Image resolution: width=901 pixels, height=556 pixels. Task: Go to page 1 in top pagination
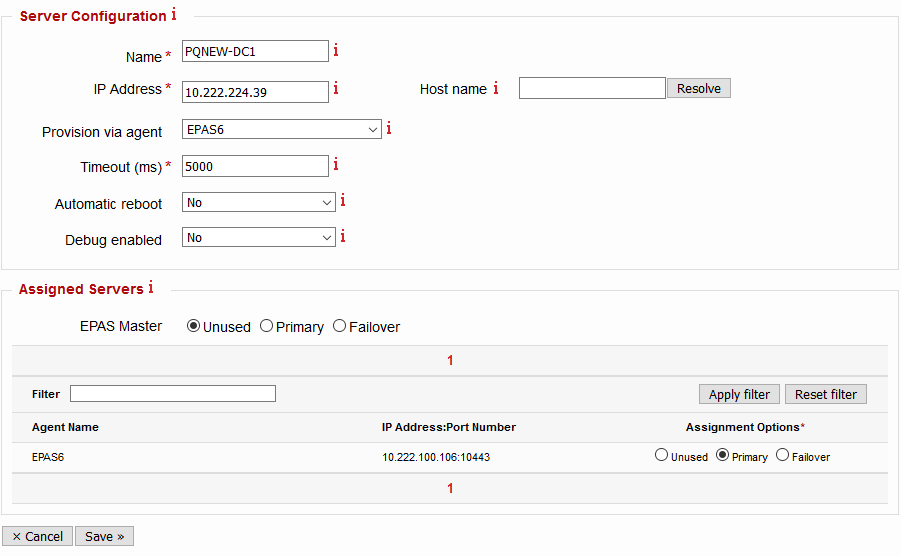click(x=450, y=360)
